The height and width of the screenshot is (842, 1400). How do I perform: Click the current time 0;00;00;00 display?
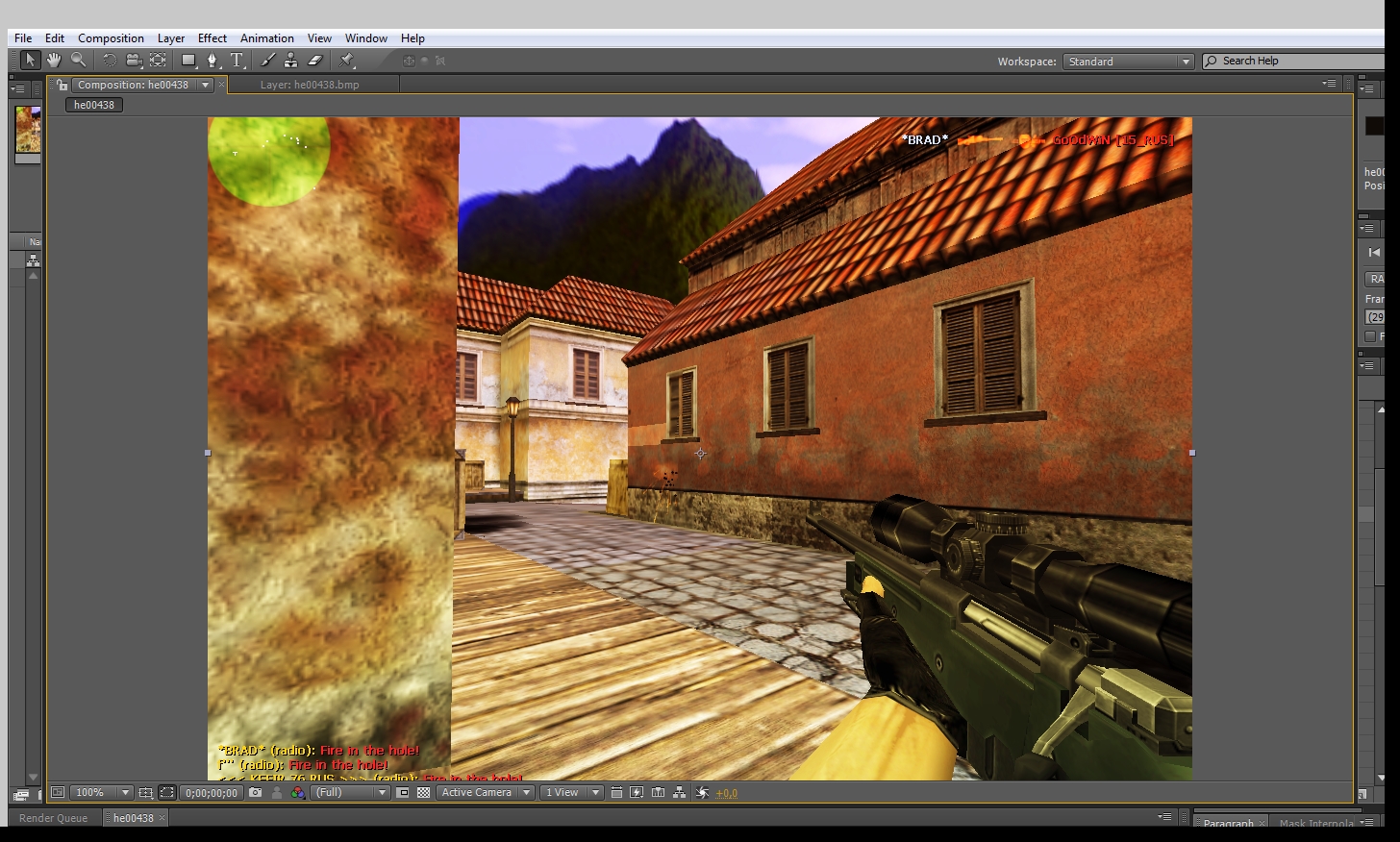click(x=212, y=793)
